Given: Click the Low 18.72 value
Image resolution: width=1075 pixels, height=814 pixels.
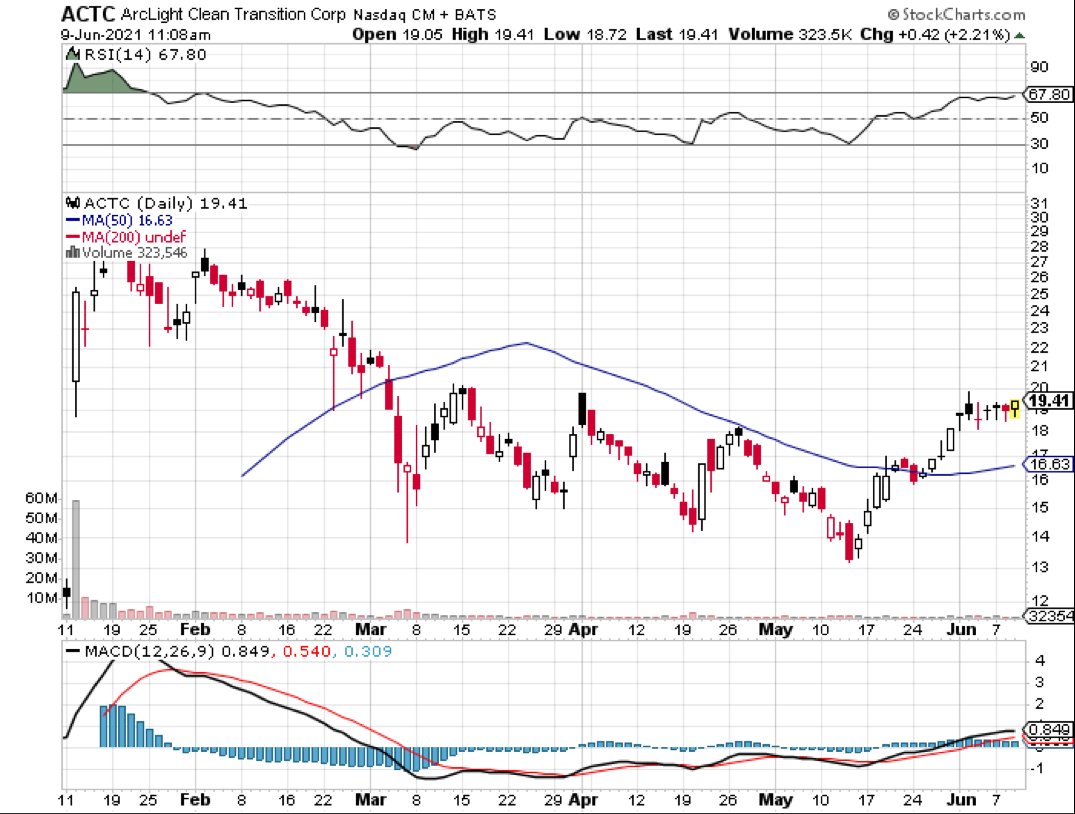Looking at the screenshot, I should point(585,34).
